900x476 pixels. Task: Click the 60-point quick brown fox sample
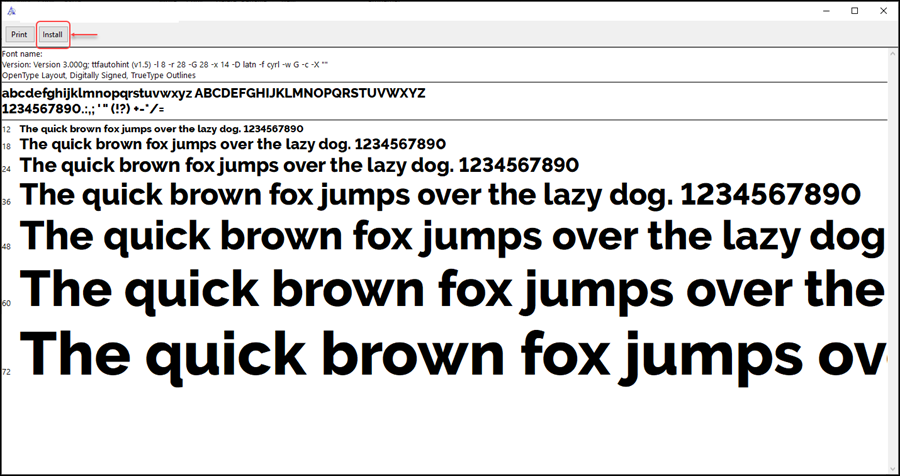452,290
